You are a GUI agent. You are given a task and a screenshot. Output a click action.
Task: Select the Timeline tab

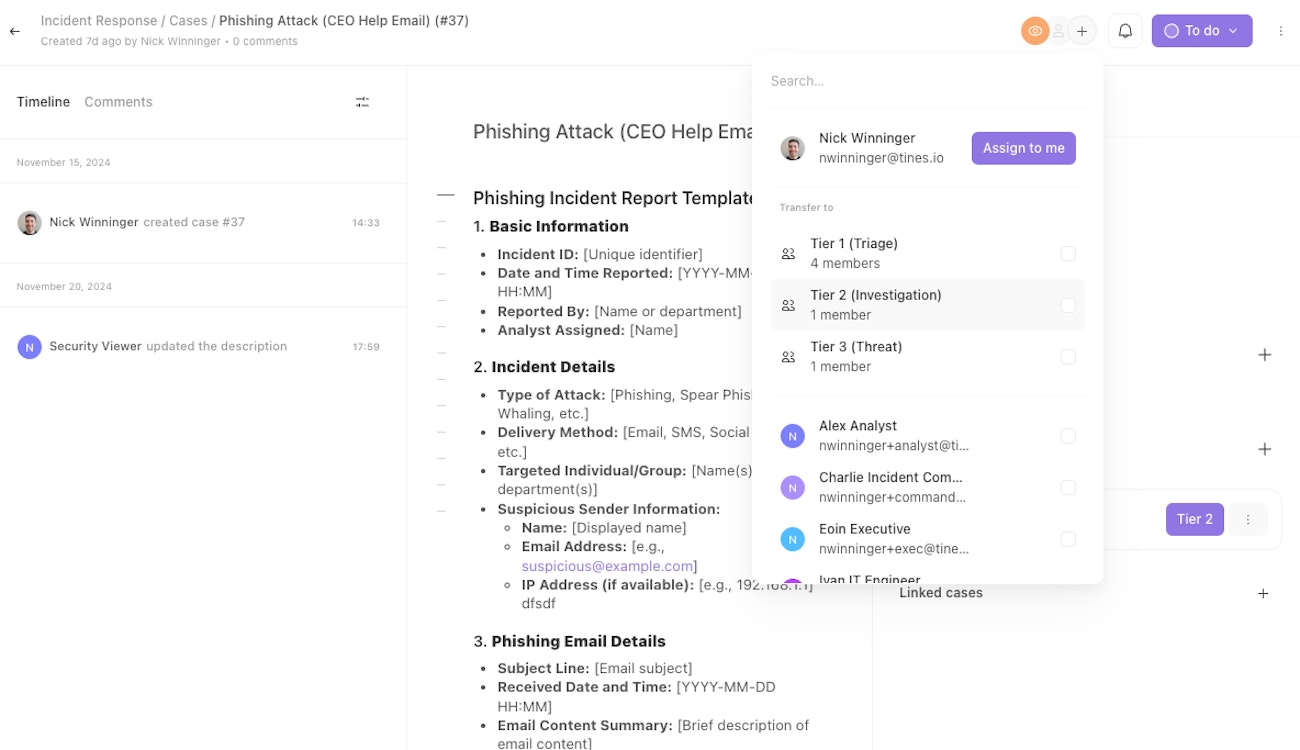[x=43, y=102]
